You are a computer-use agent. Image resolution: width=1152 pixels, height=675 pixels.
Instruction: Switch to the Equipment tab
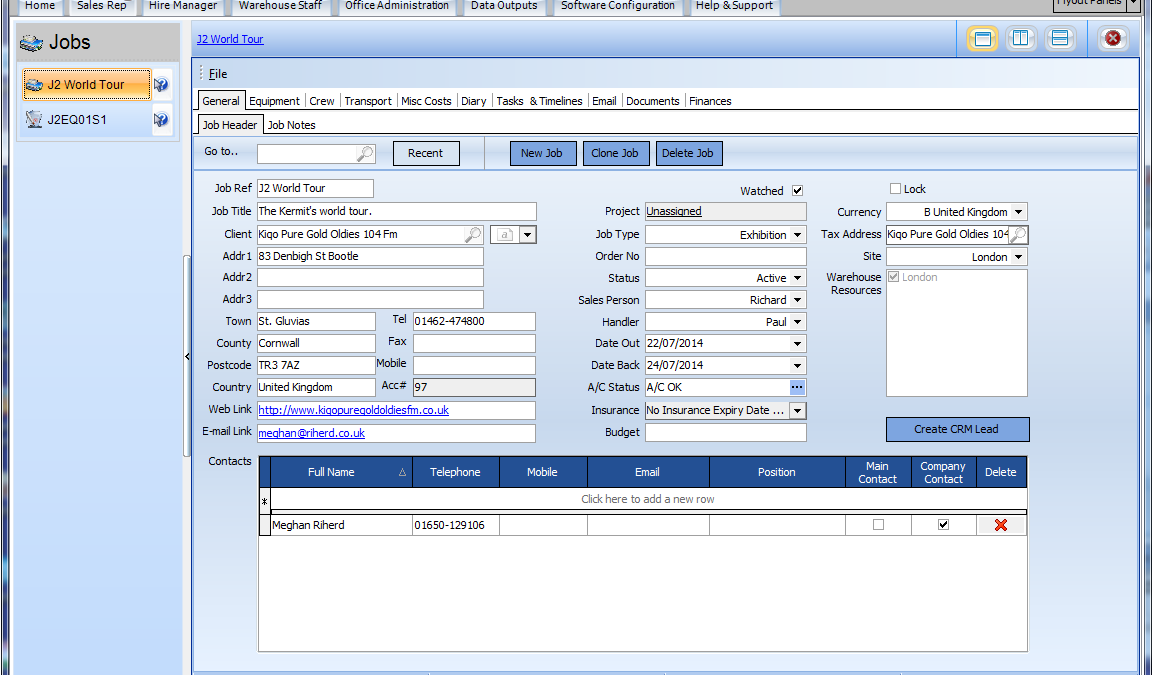(274, 101)
